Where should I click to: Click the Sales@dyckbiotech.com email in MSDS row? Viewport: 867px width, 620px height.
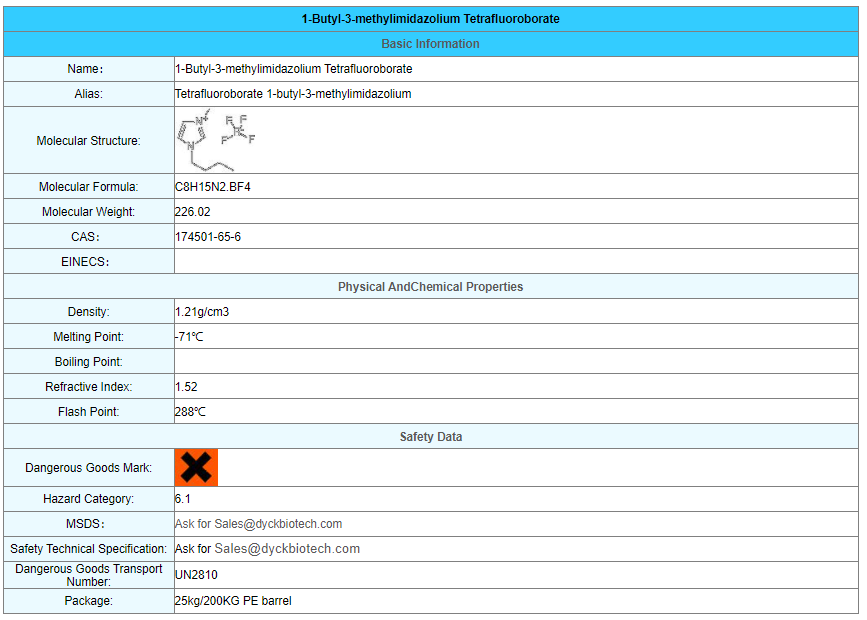tap(278, 524)
